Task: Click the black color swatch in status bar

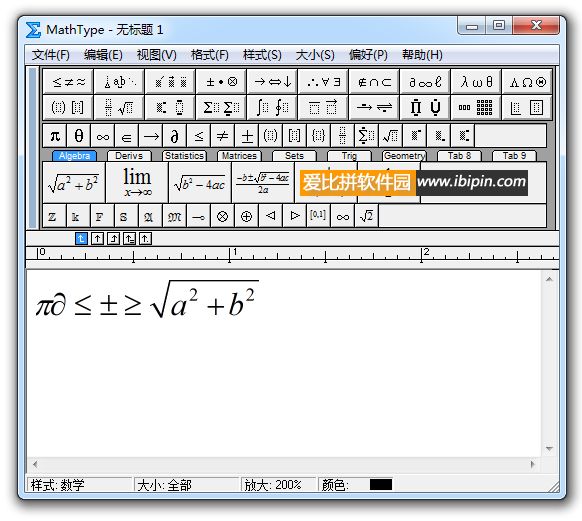Action: pyautogui.click(x=381, y=484)
